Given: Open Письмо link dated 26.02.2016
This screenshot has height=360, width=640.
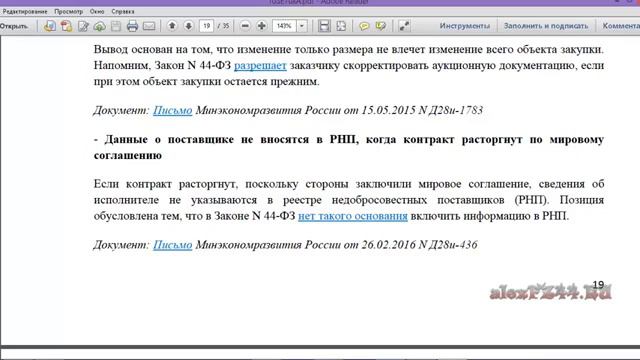Looking at the screenshot, I should (172, 244).
